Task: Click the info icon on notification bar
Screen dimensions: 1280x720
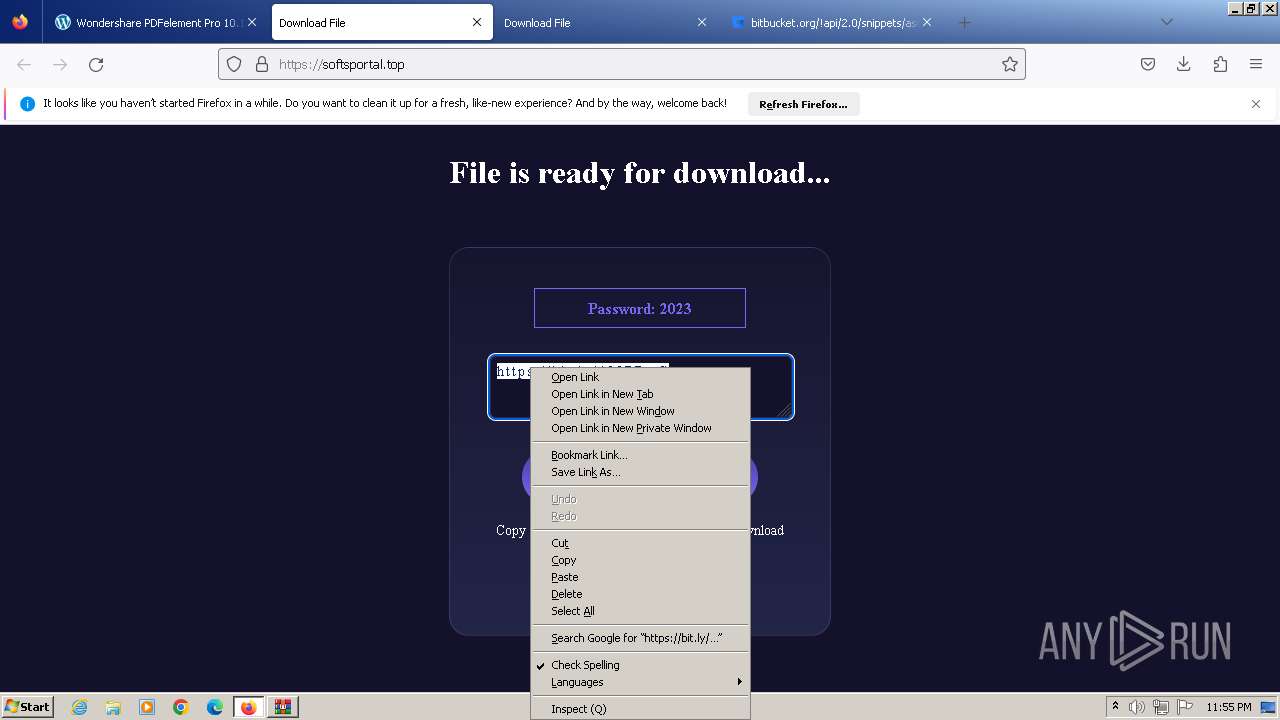Action: 27,104
